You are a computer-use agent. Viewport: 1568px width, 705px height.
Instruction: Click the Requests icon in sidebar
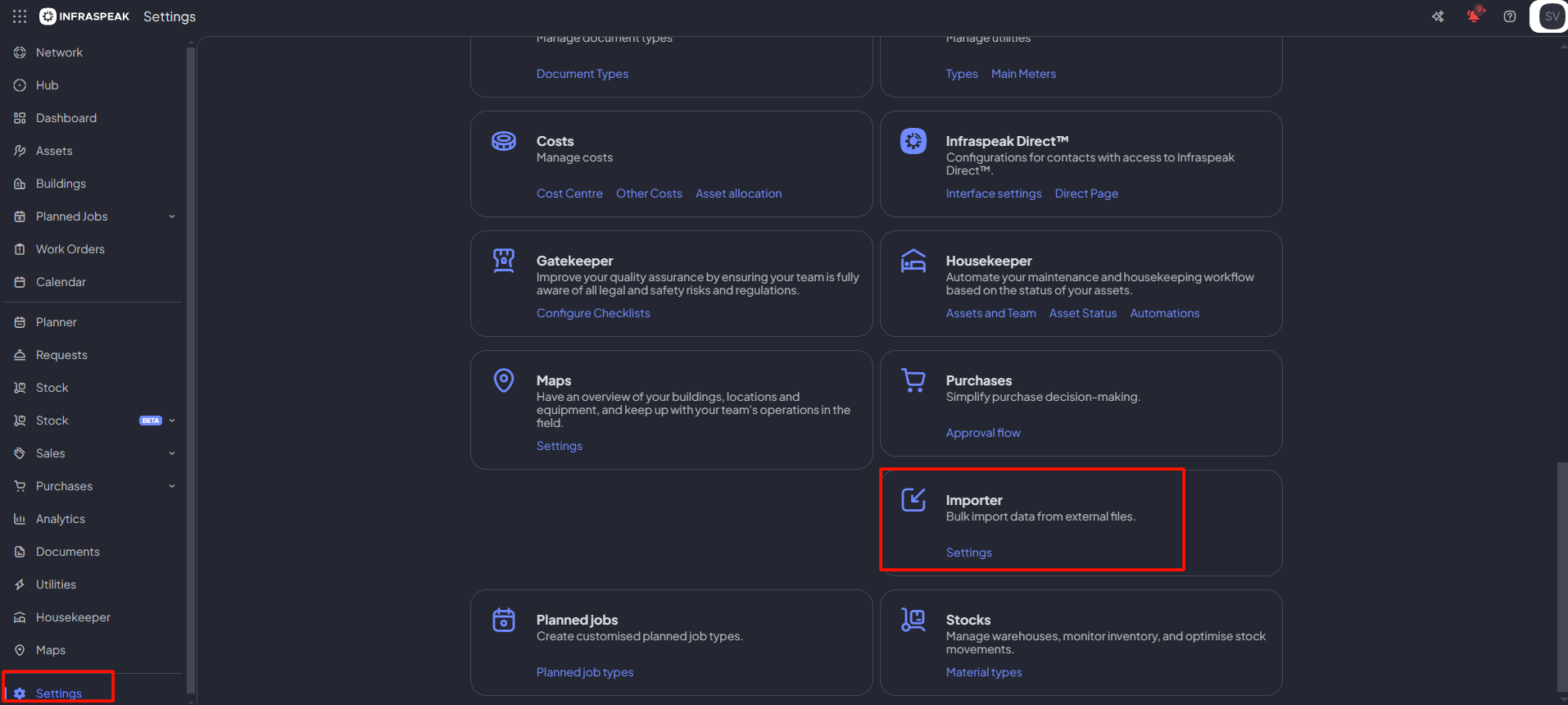[x=20, y=355]
